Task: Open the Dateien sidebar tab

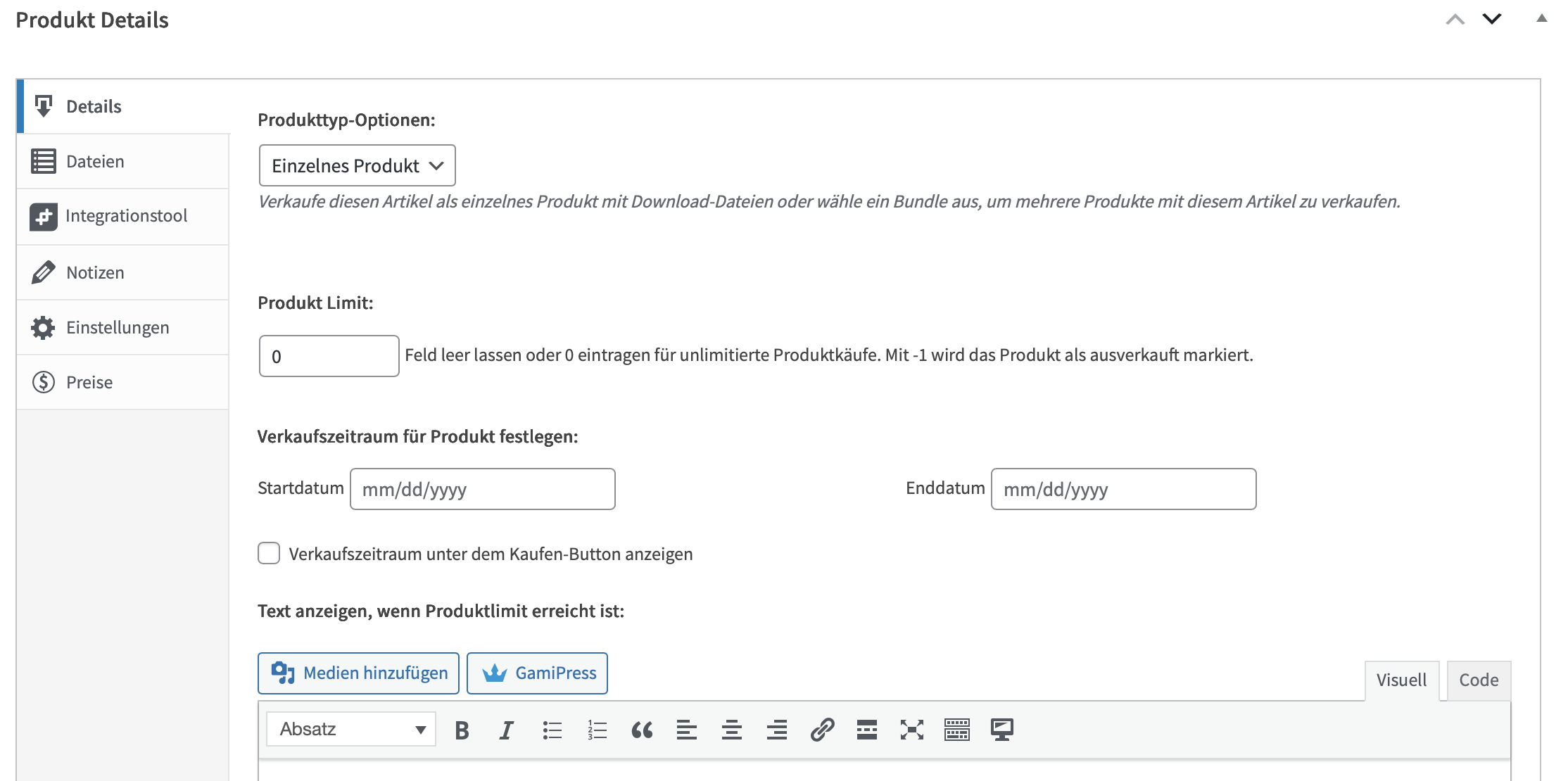Action: [95, 162]
